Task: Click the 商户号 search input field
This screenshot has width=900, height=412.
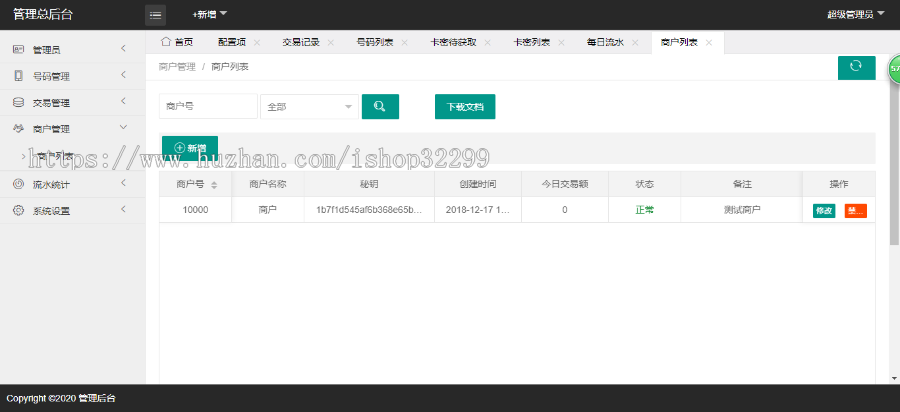Action: tap(208, 107)
